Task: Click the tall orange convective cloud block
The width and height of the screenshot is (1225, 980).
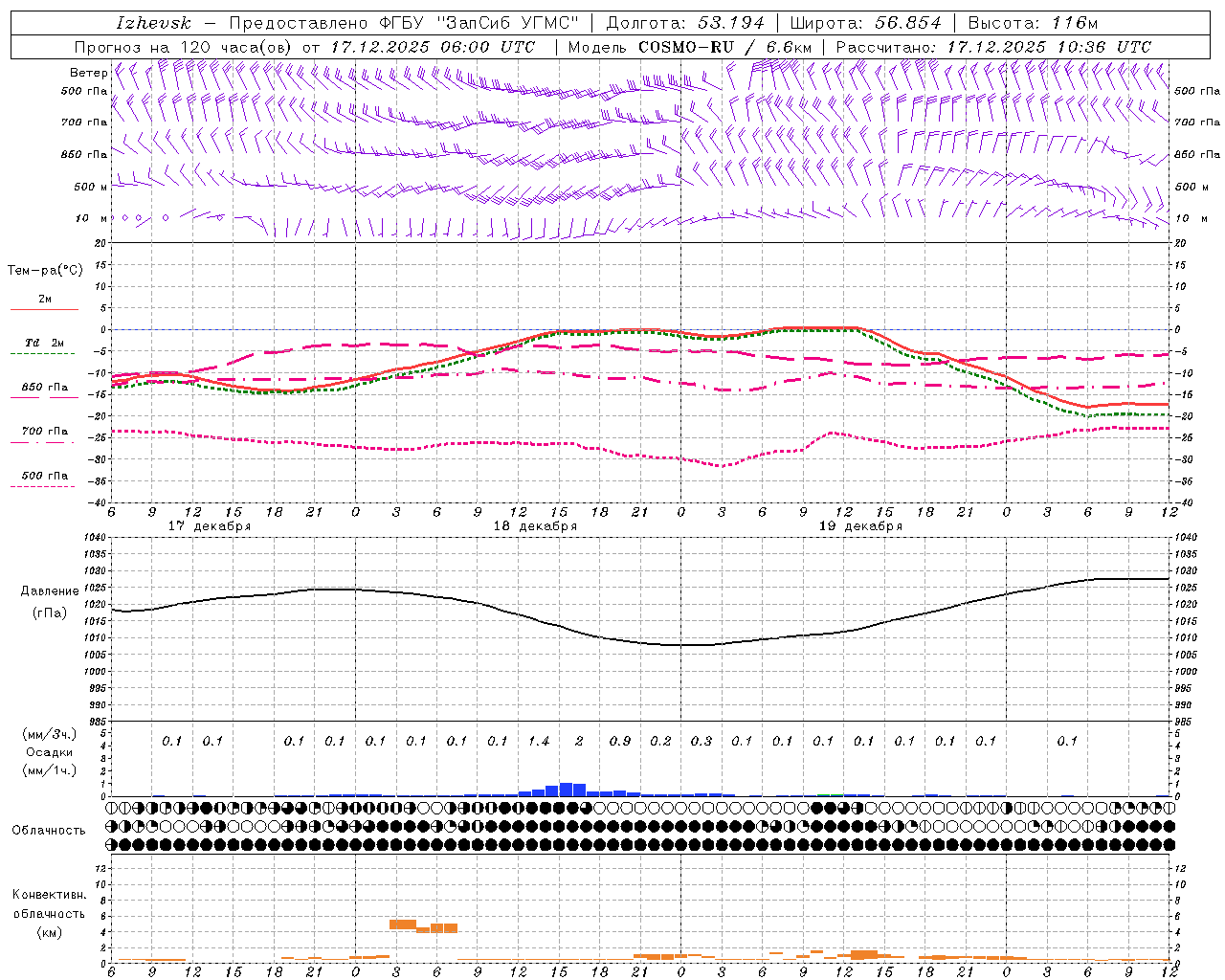Action: point(402,924)
